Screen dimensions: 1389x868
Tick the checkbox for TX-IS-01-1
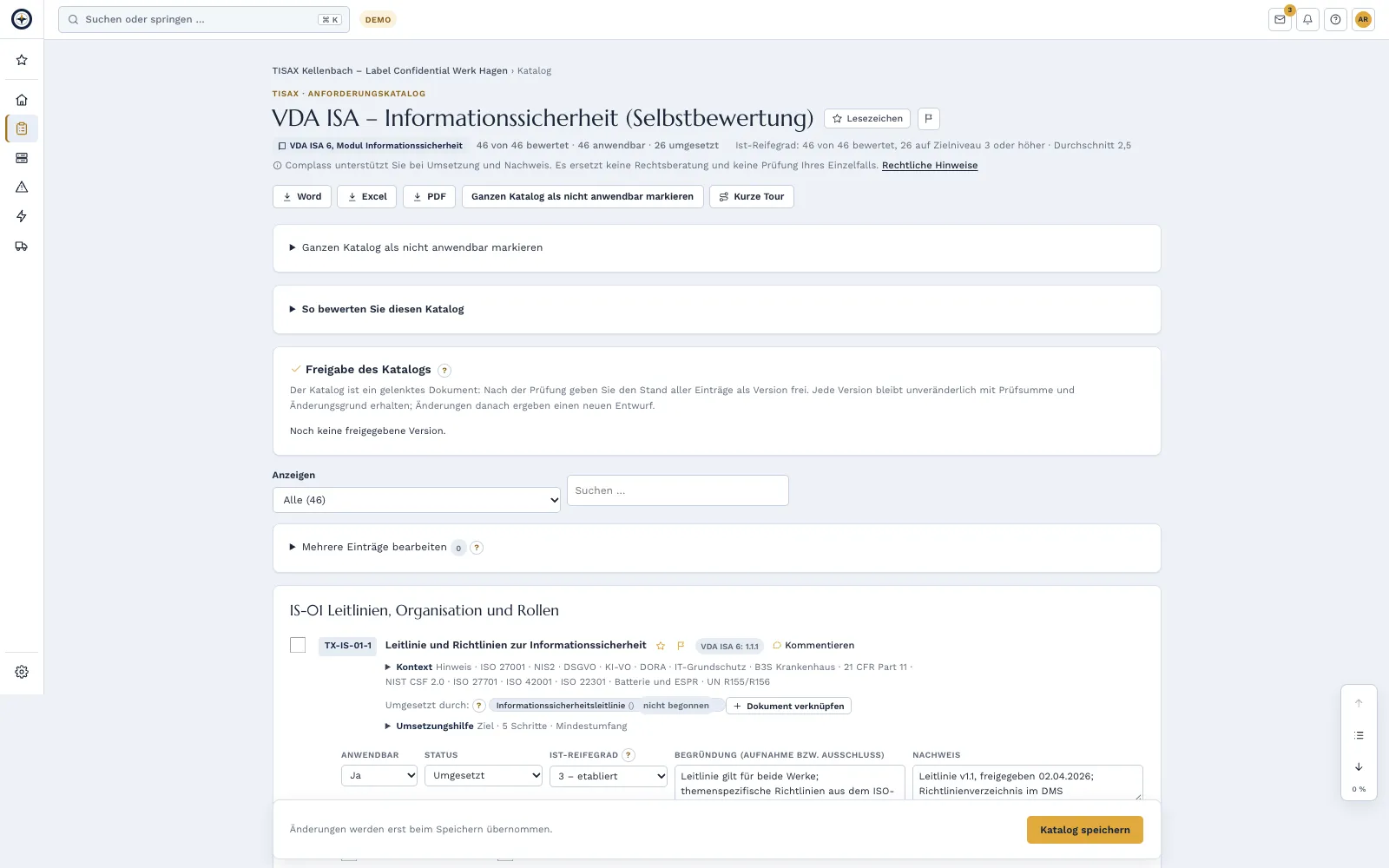(x=298, y=645)
